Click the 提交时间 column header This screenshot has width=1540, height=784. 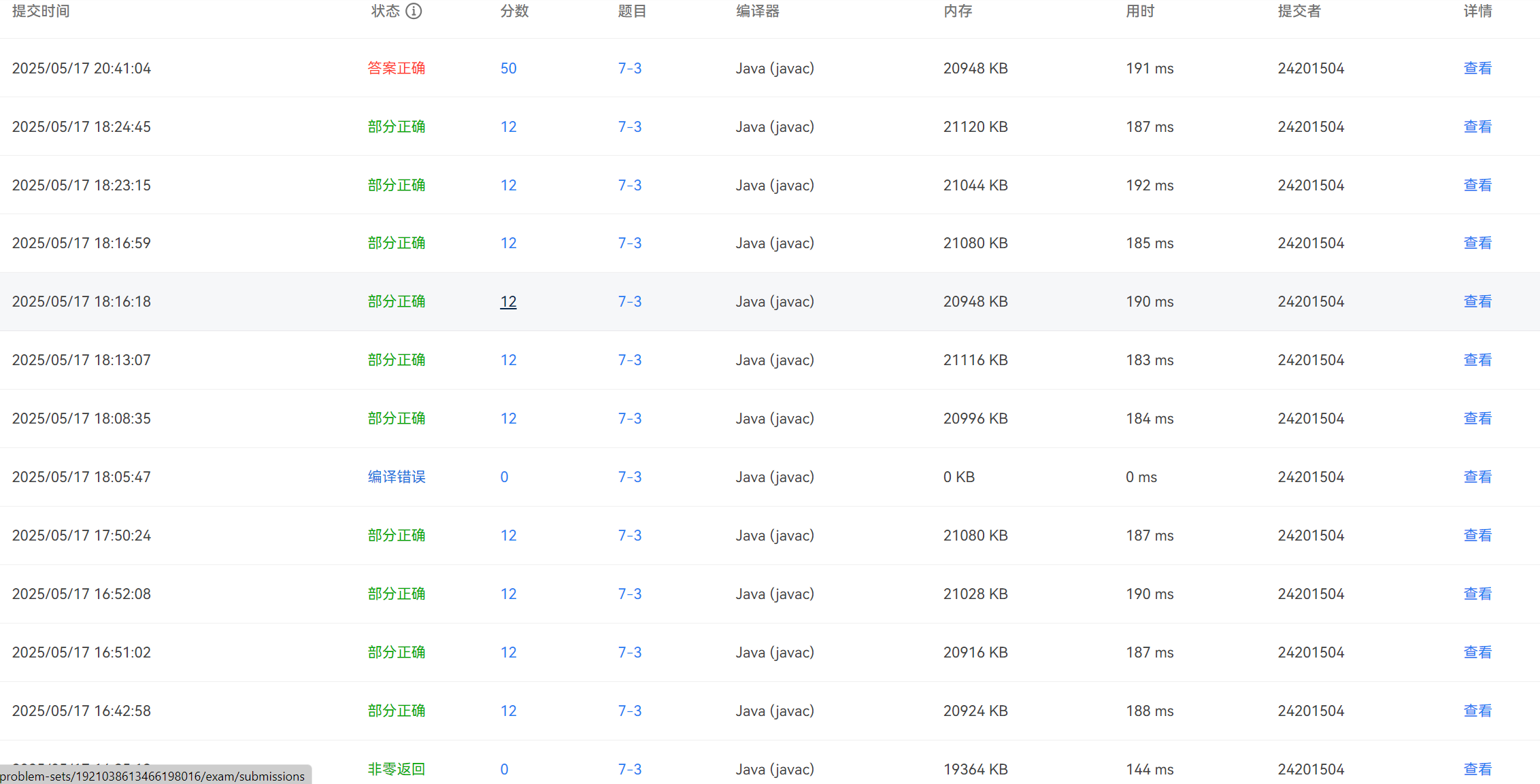pyautogui.click(x=41, y=11)
